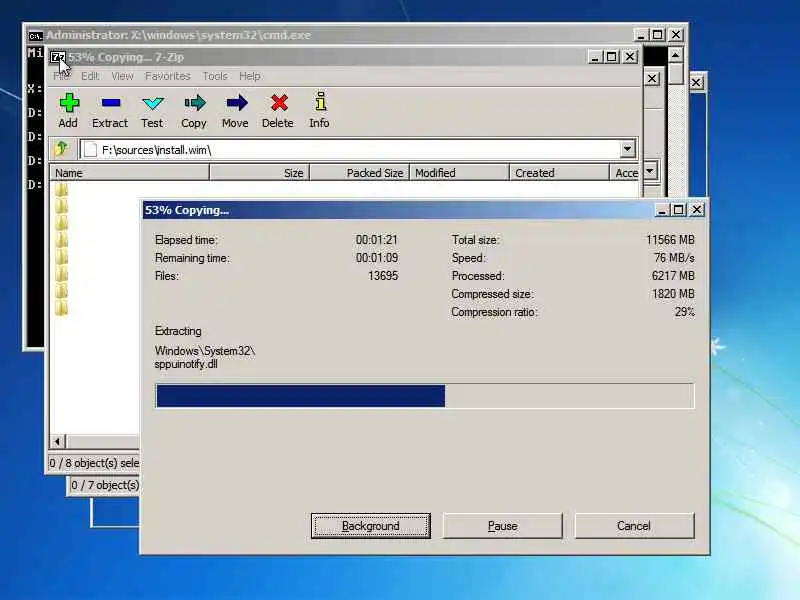Viewport: 800px width, 600px height.
Task: Open the Edit menu in 7-Zip
Action: (x=90, y=76)
